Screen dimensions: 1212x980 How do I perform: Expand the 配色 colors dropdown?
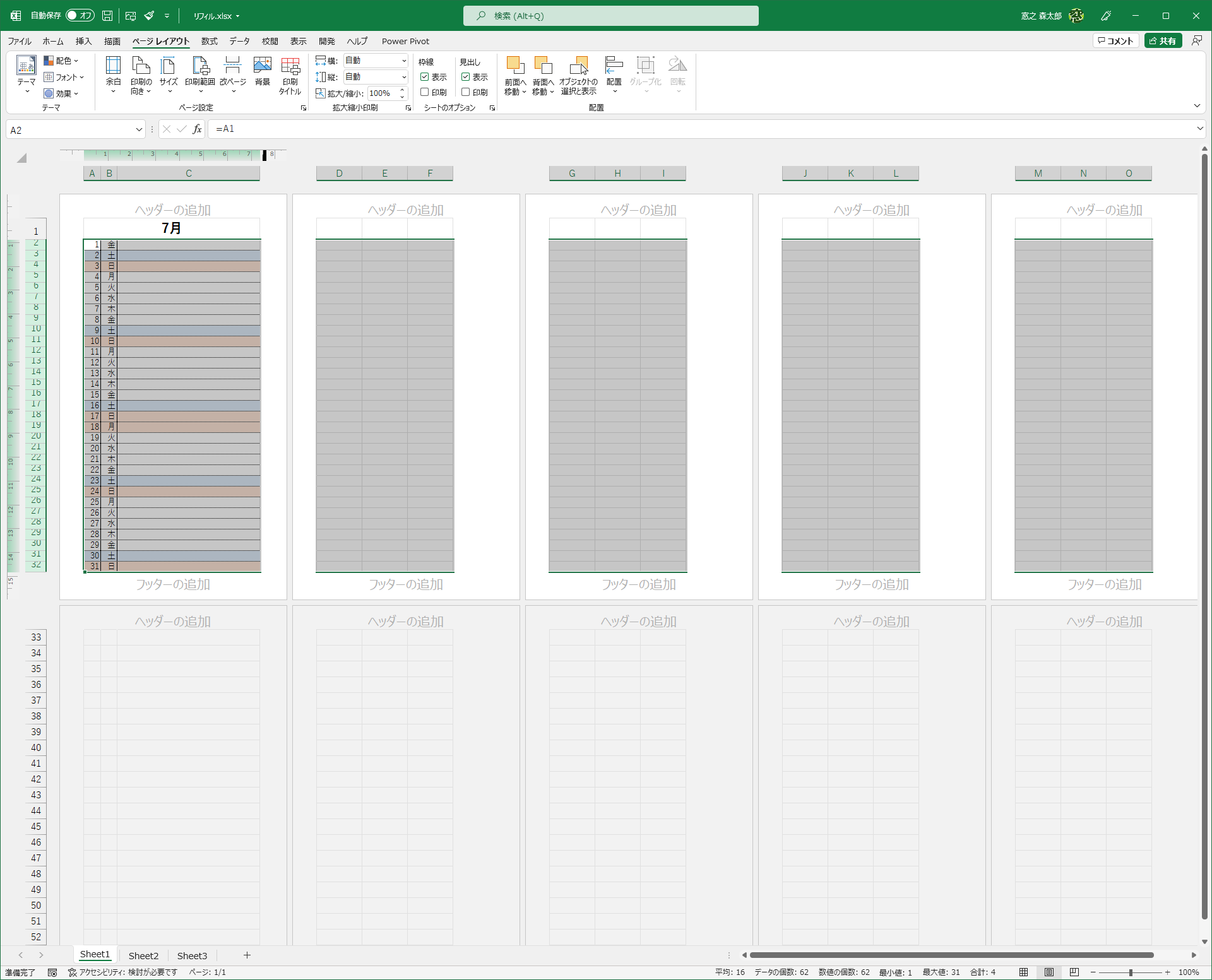tap(62, 61)
